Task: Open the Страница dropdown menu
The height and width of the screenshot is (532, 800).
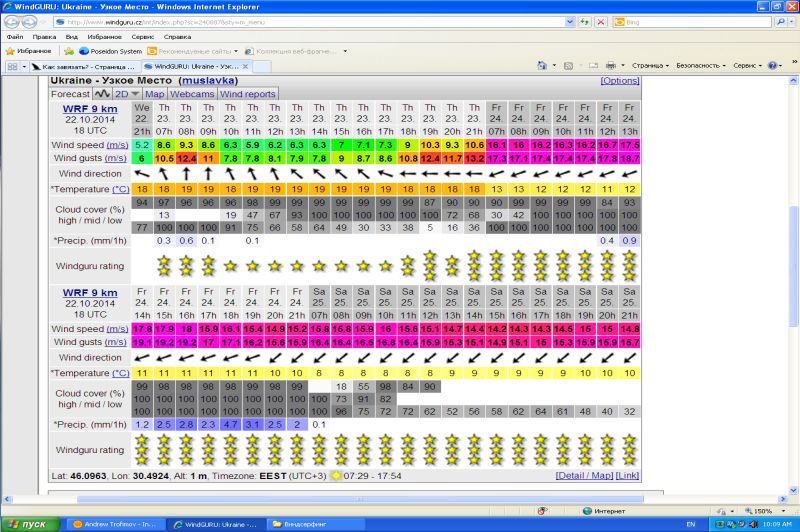Action: click(x=650, y=65)
